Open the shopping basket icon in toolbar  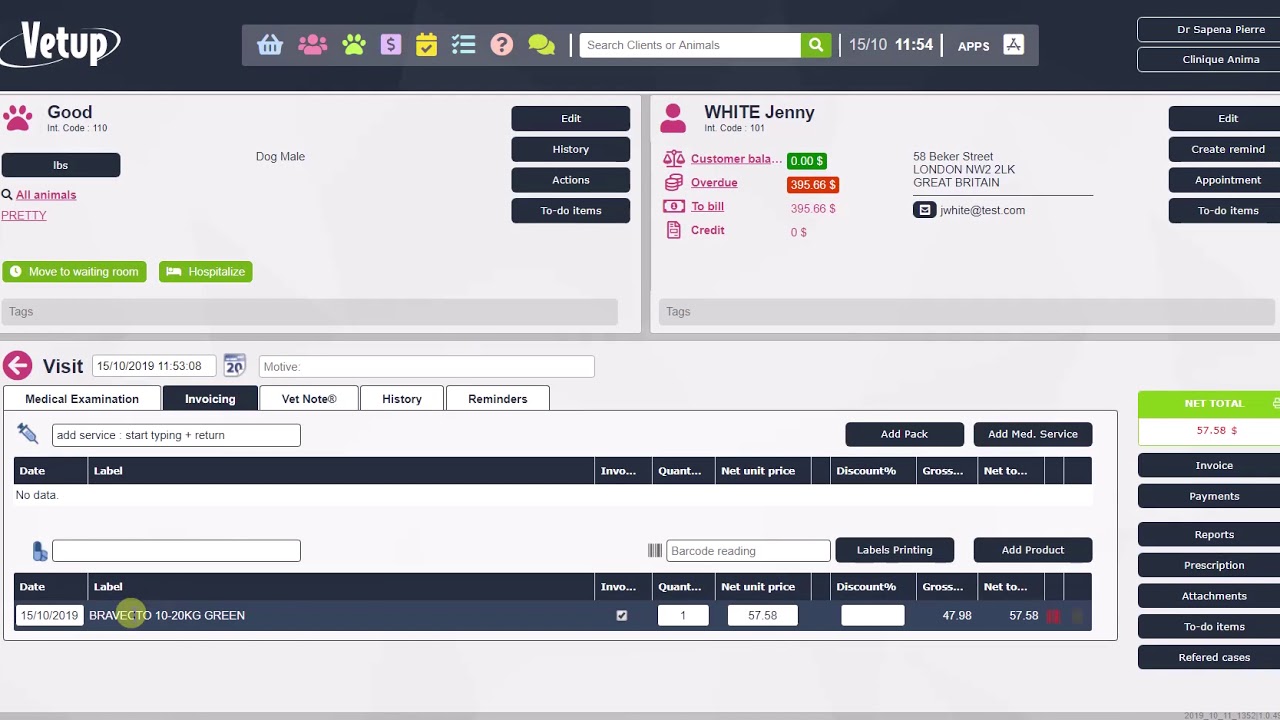[269, 45]
